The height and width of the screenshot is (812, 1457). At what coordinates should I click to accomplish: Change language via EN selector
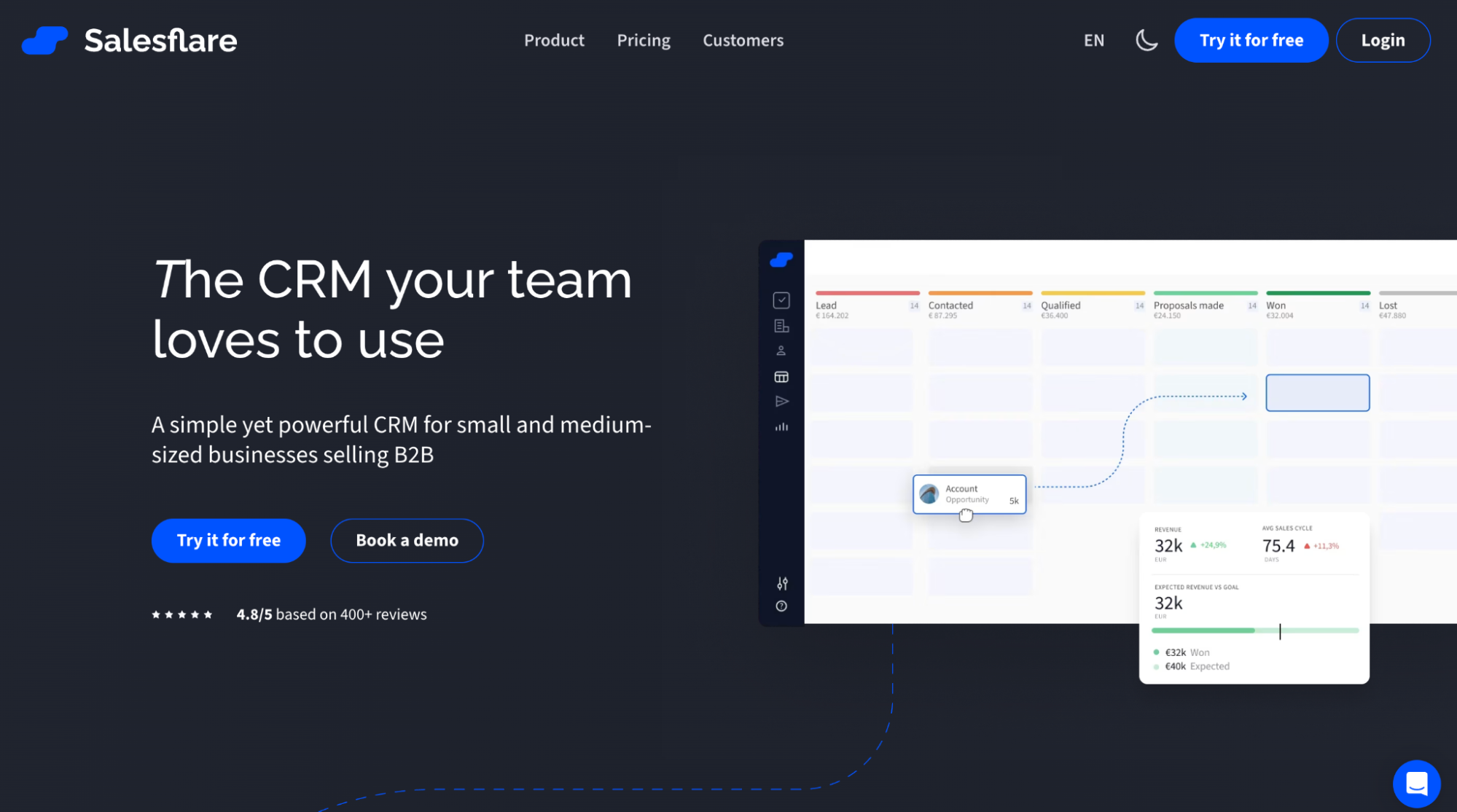click(x=1093, y=40)
